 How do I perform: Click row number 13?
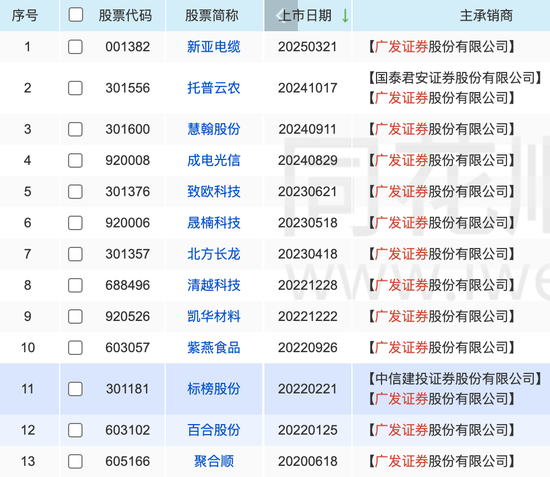28,462
